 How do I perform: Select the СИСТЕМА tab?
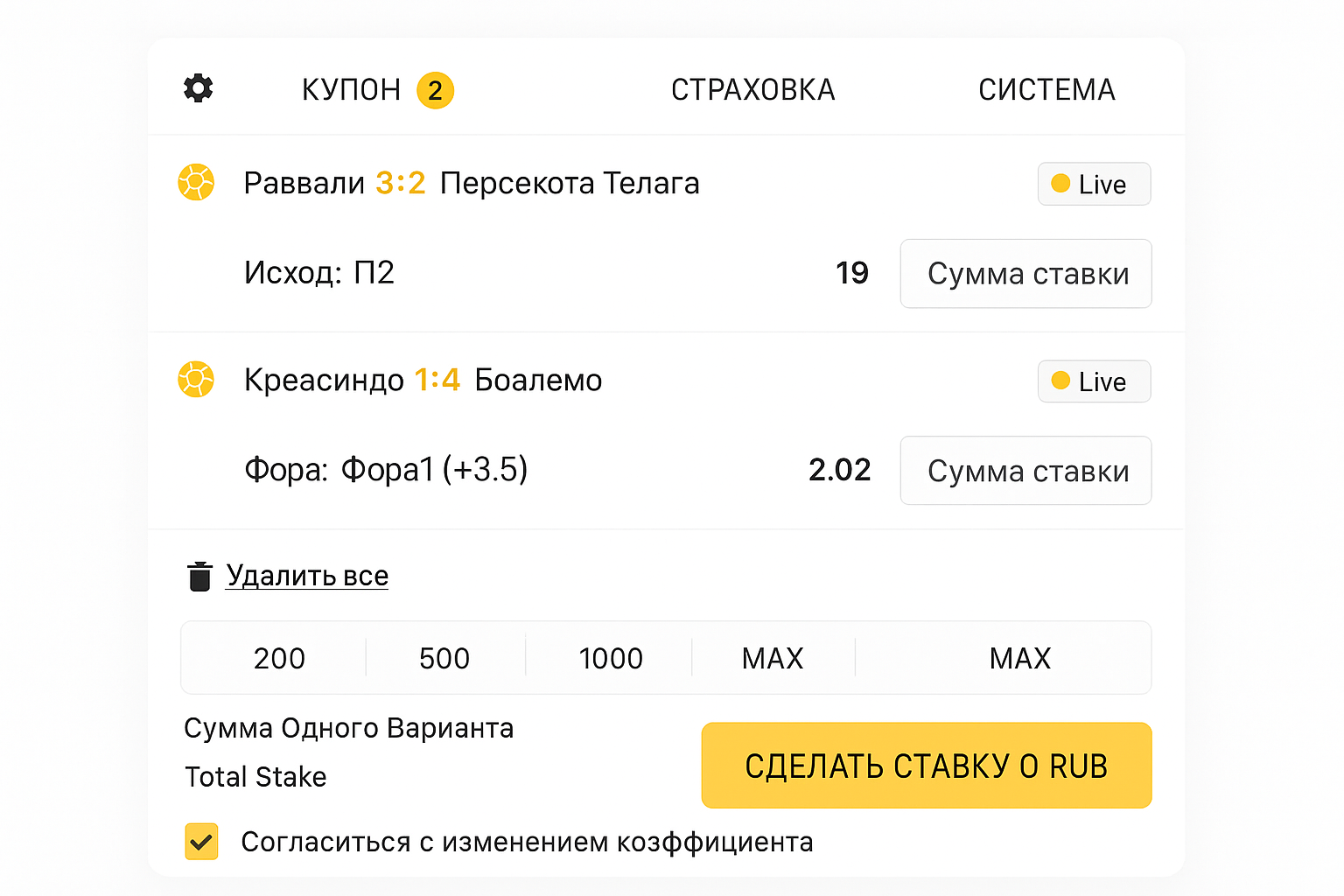pyautogui.click(x=1046, y=90)
